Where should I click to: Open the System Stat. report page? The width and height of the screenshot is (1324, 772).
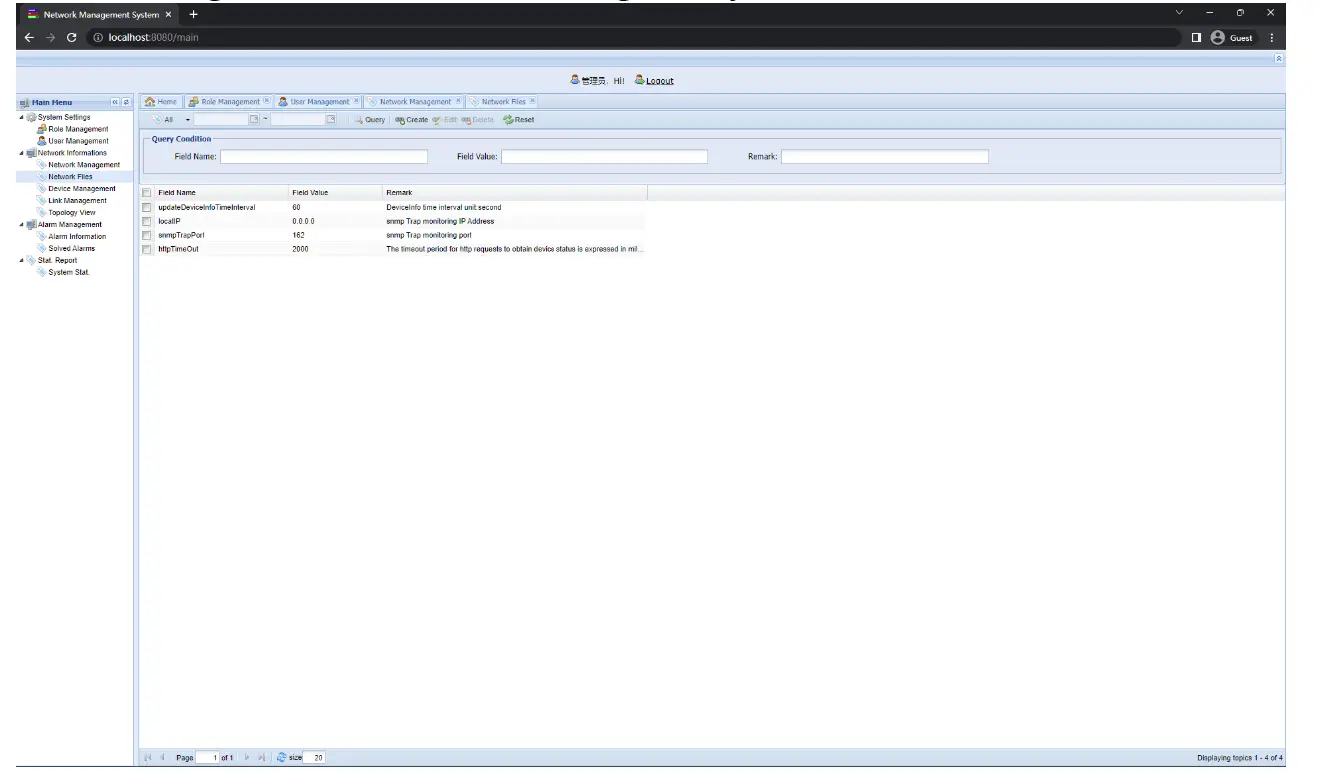click(x=69, y=272)
